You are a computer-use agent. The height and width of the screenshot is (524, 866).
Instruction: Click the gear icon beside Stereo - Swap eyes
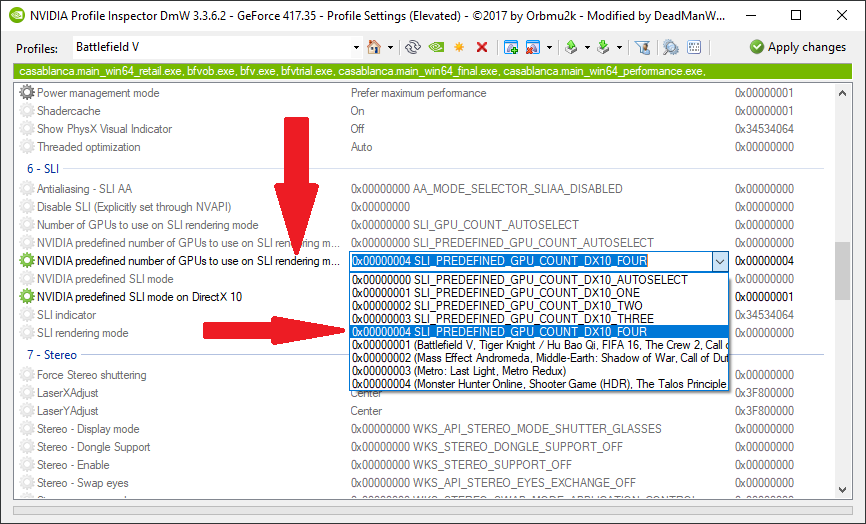[27, 483]
